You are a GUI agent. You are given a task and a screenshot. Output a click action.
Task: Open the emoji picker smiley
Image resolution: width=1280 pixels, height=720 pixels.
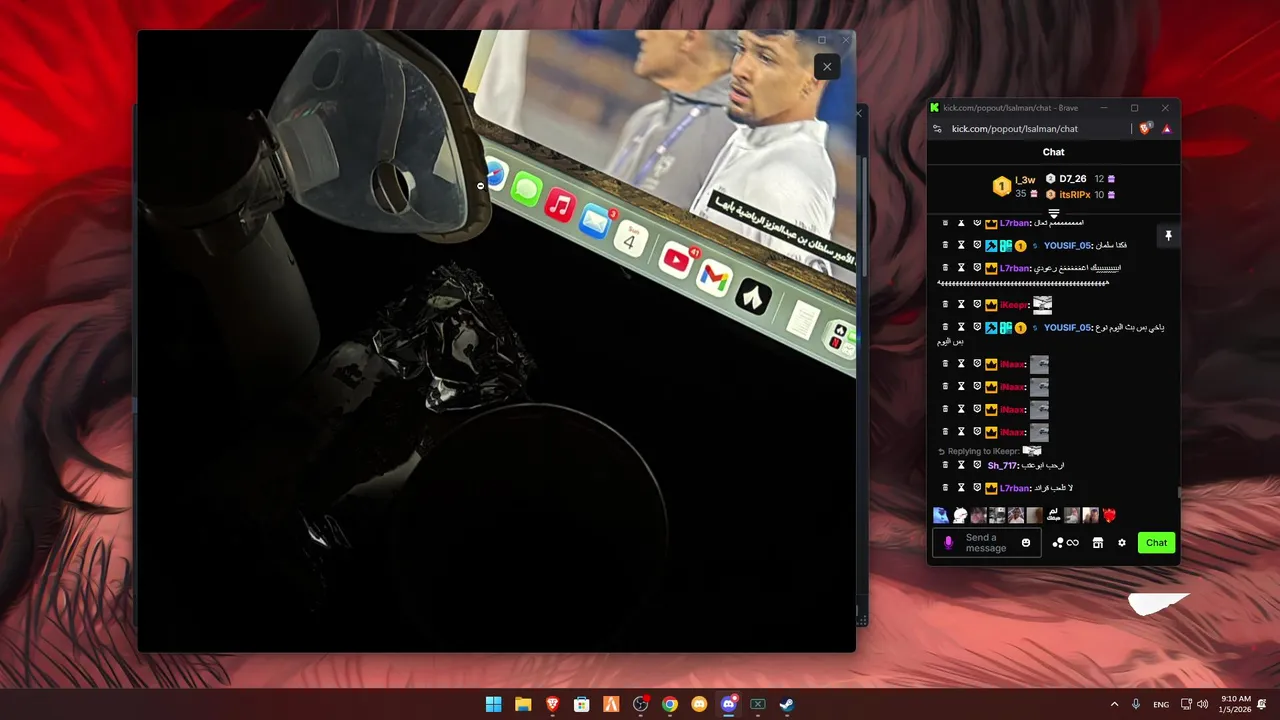pyautogui.click(x=1025, y=543)
